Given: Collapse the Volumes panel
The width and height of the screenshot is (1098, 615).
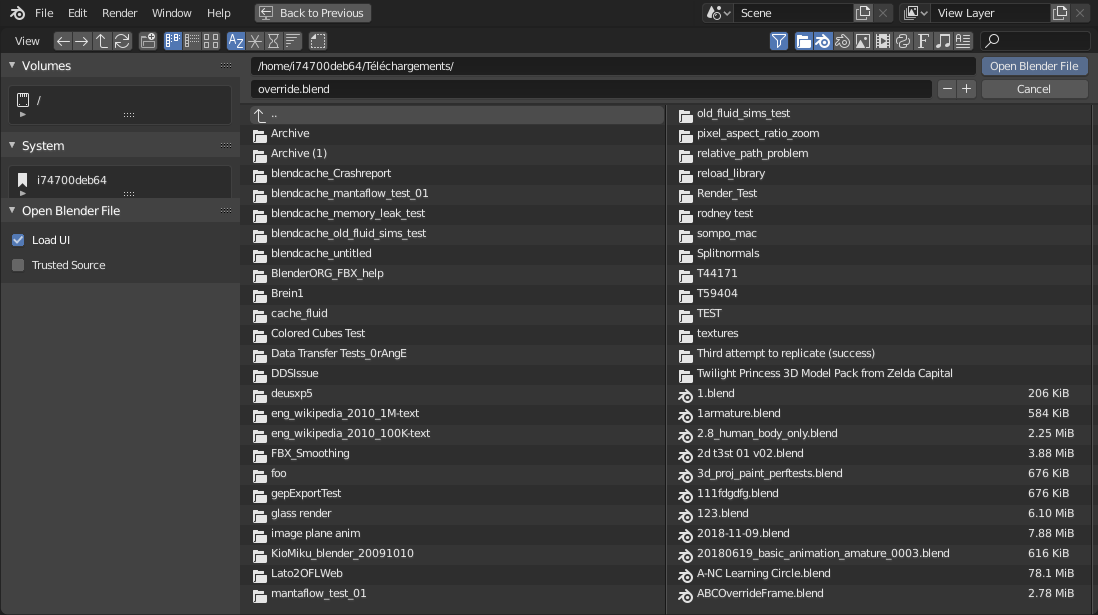Looking at the screenshot, I should point(12,65).
